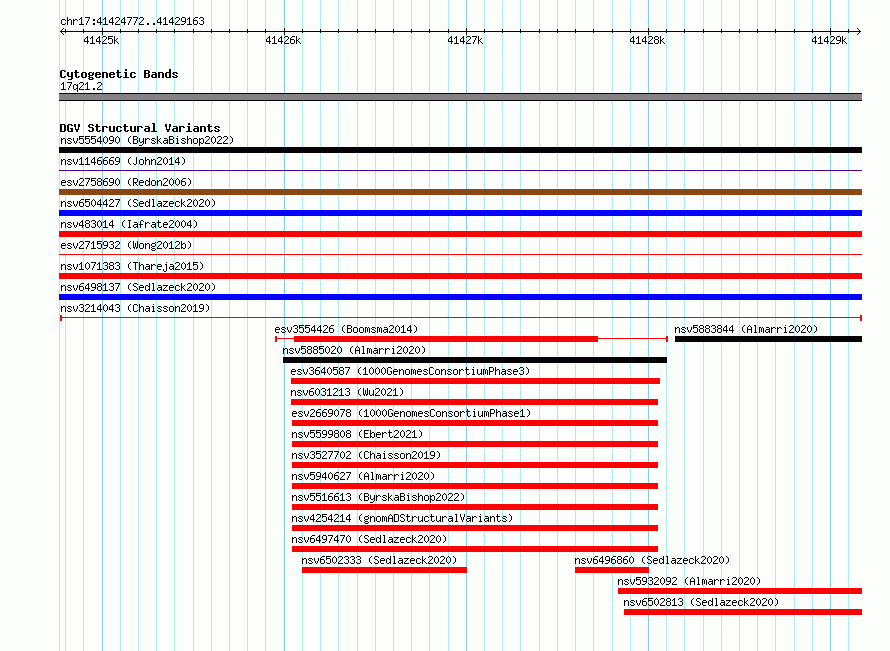
Task: Select the red bar of nsv4254214
Action: pos(475,528)
